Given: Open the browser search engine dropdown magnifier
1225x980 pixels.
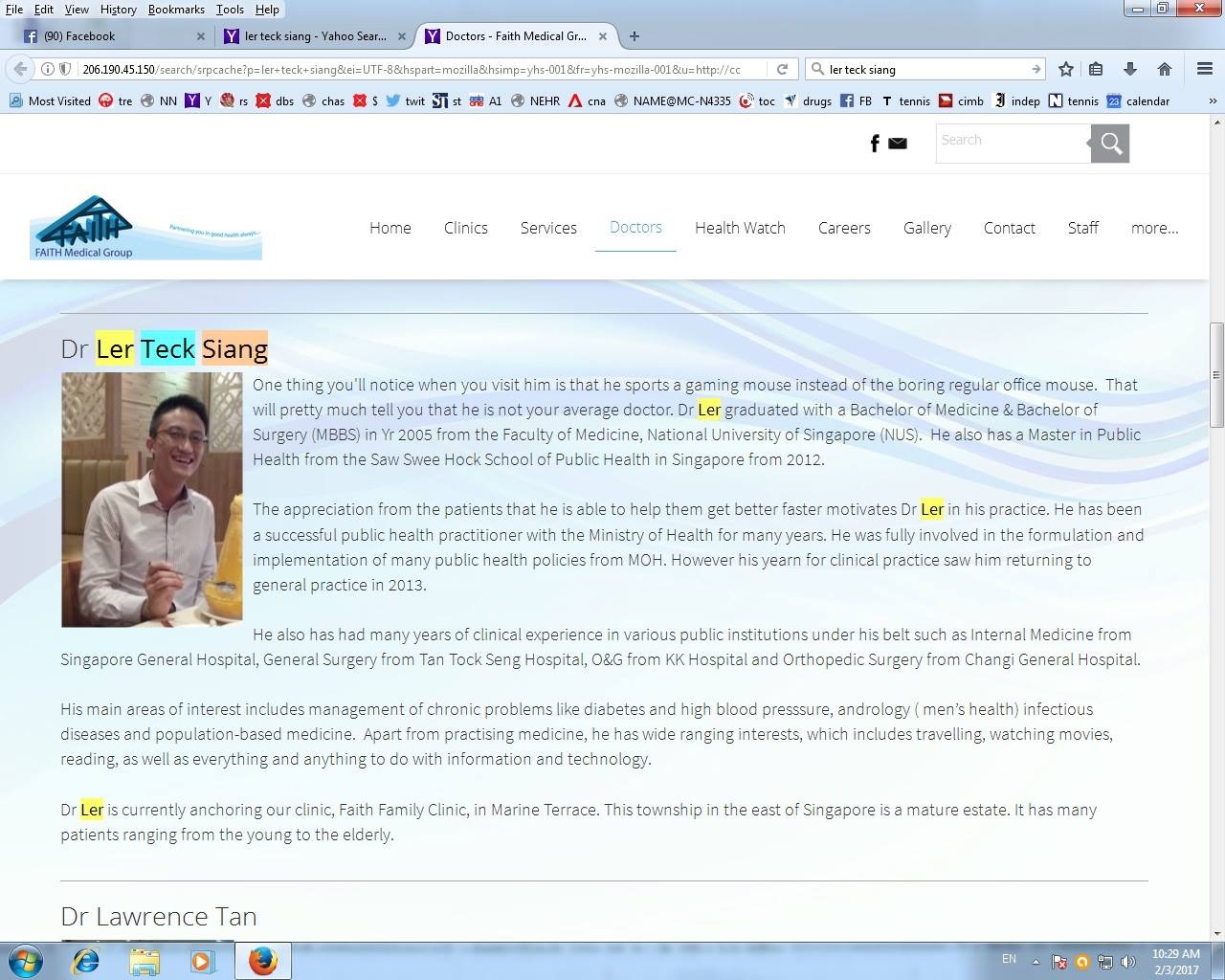Looking at the screenshot, I should click(x=818, y=69).
